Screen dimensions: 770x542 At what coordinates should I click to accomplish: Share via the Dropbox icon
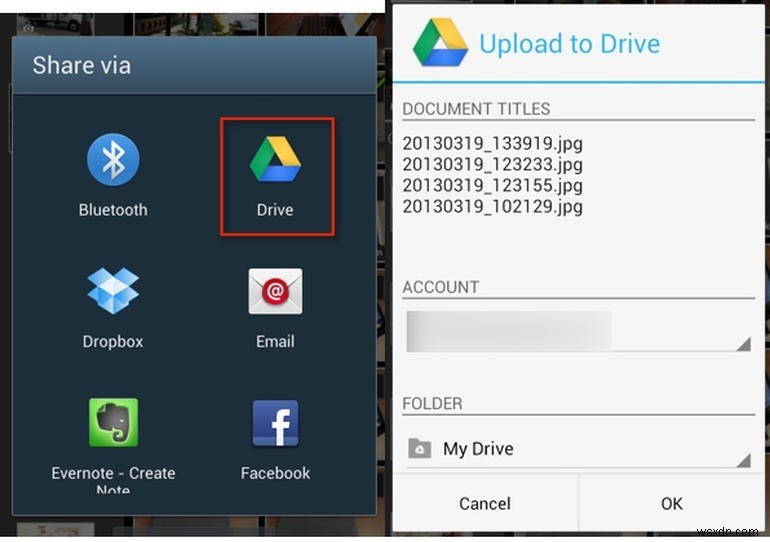113,291
